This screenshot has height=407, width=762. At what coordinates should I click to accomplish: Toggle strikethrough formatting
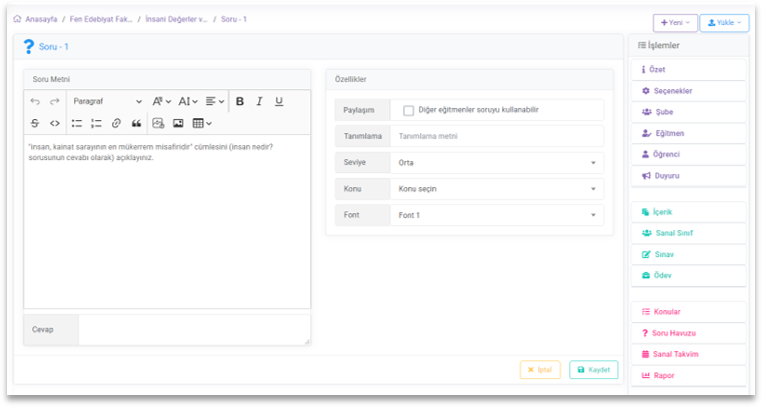(36, 123)
